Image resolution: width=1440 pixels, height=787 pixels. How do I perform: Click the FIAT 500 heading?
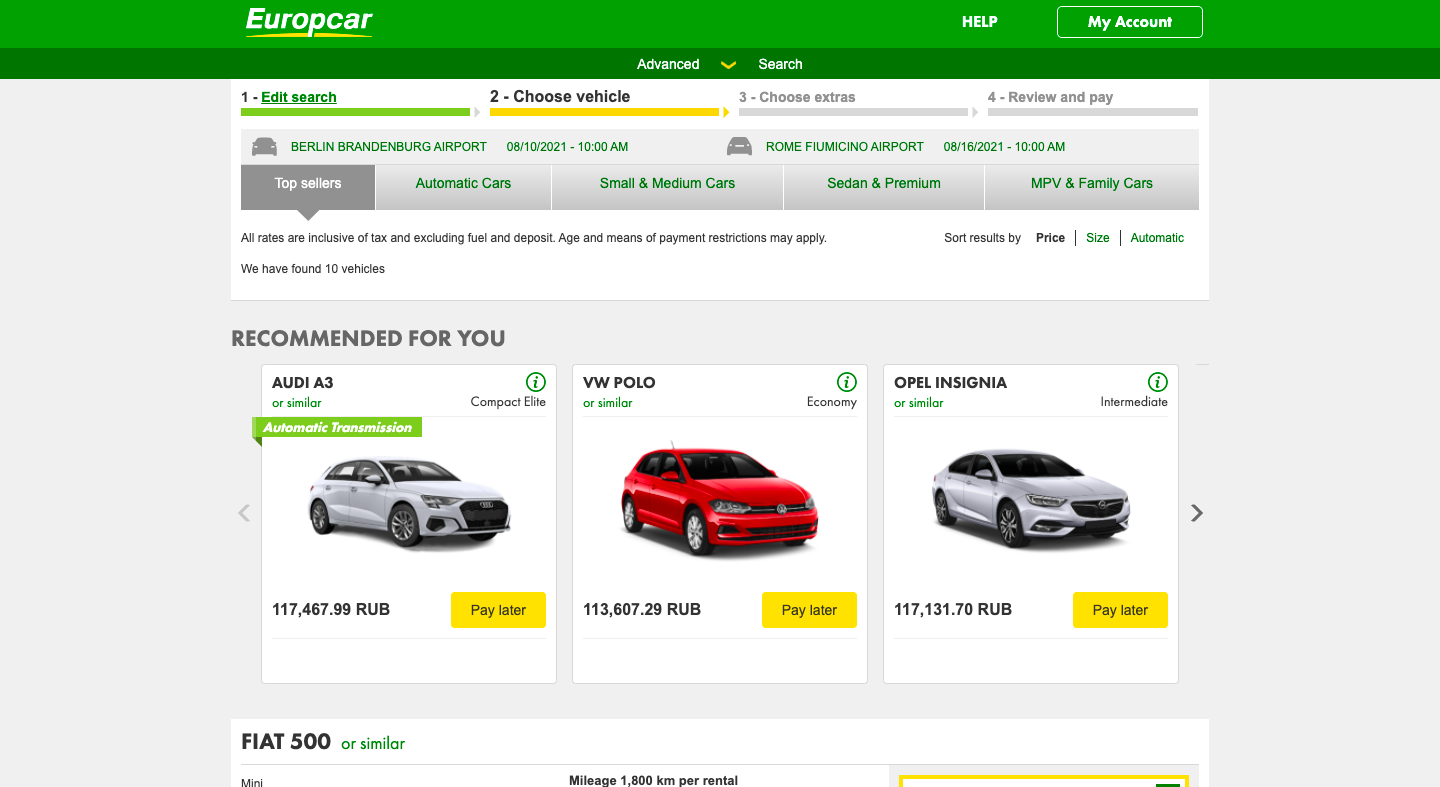[286, 742]
